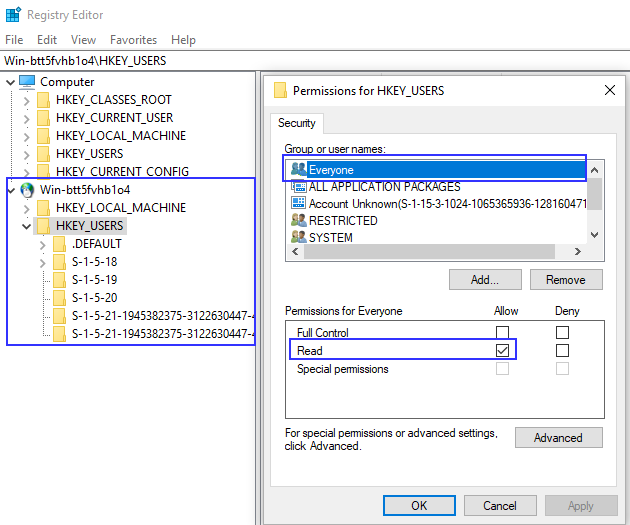630x525 pixels.
Task: Expand local HKEY_LOCAL_MACHINE under Computer
Action: pyautogui.click(x=27, y=137)
